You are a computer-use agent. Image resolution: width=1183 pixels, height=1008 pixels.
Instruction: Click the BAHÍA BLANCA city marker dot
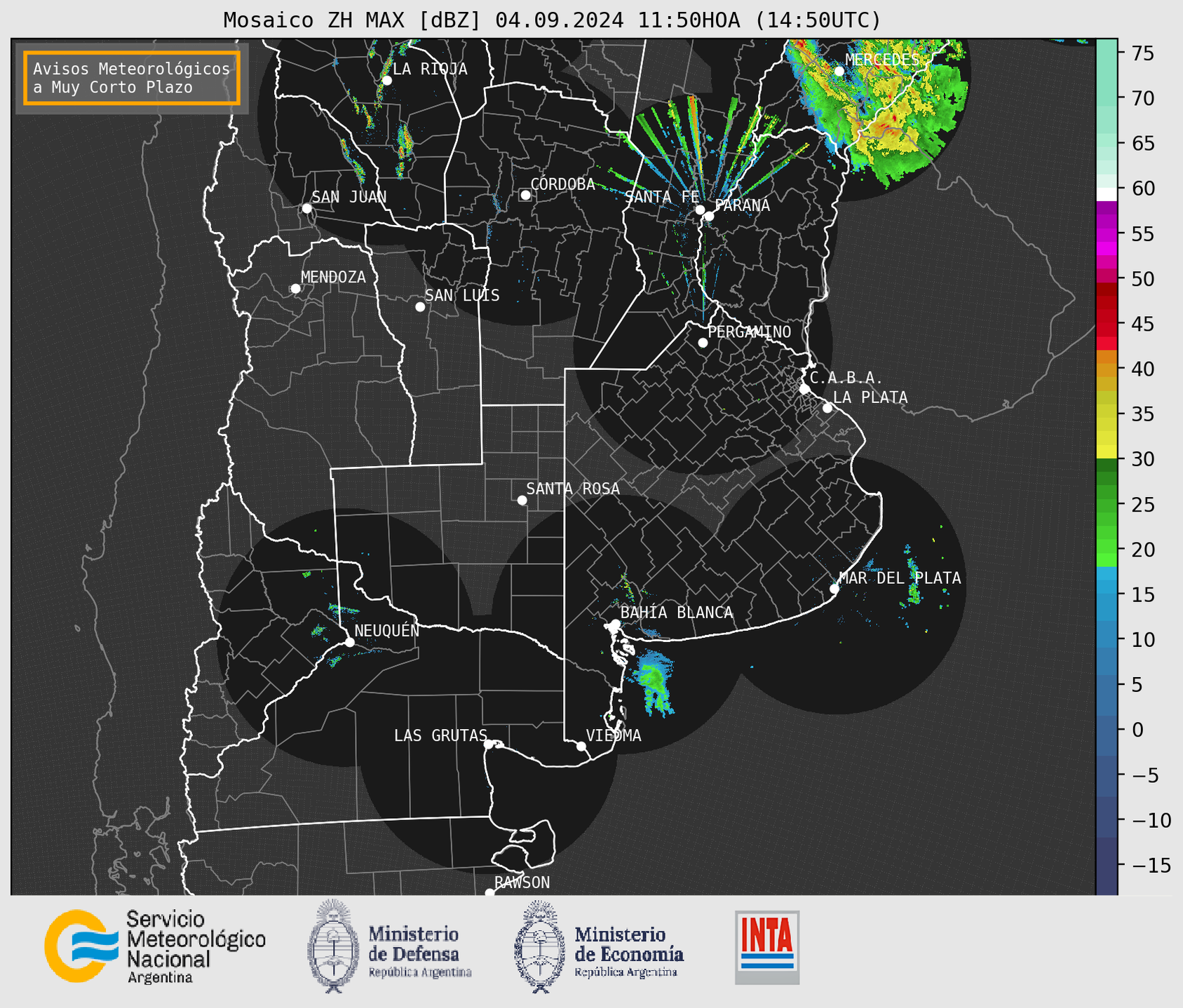(615, 624)
